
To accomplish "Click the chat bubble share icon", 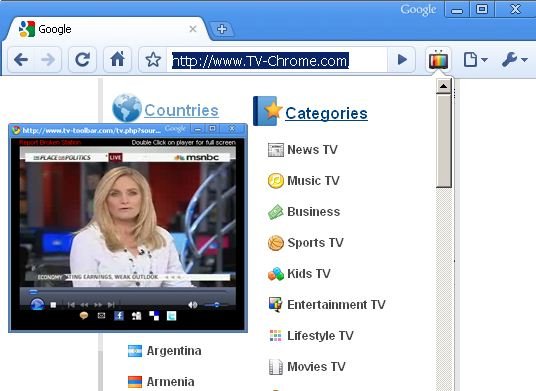I will pyautogui.click(x=84, y=315).
